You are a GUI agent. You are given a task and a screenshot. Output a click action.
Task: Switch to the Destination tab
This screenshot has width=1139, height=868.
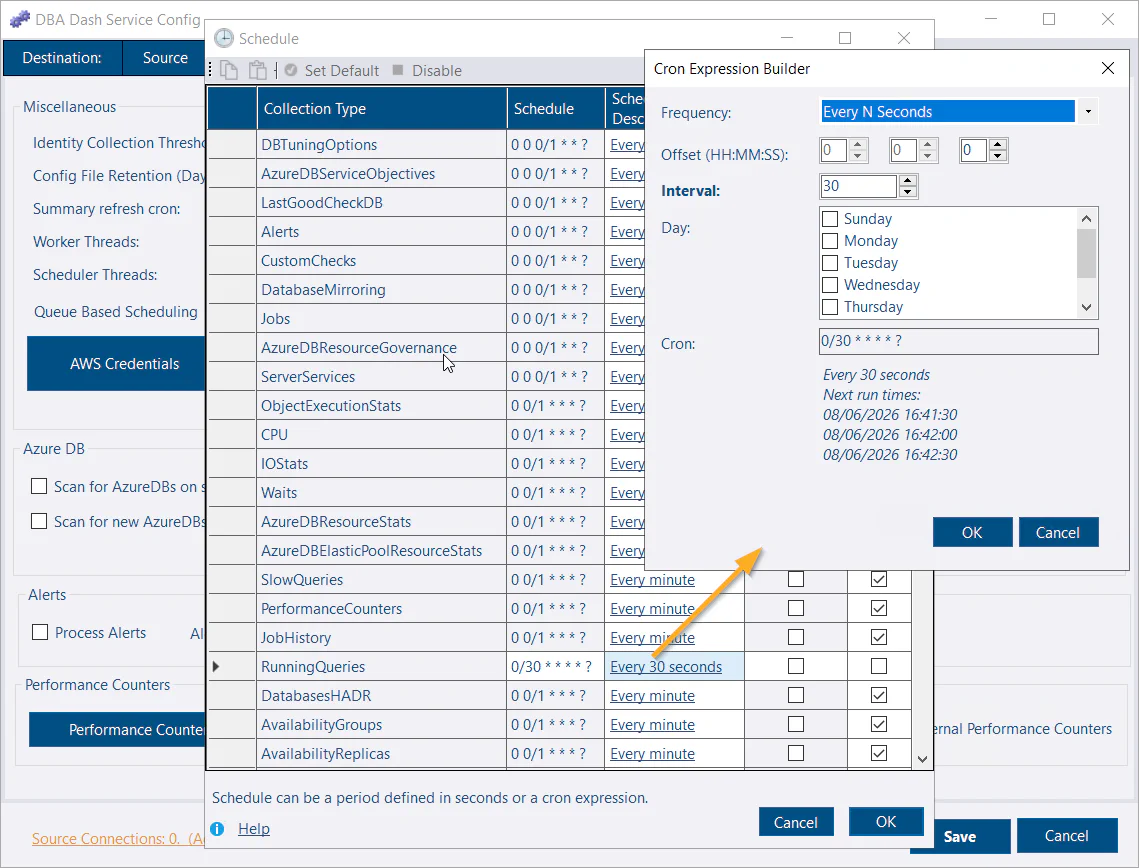[62, 58]
